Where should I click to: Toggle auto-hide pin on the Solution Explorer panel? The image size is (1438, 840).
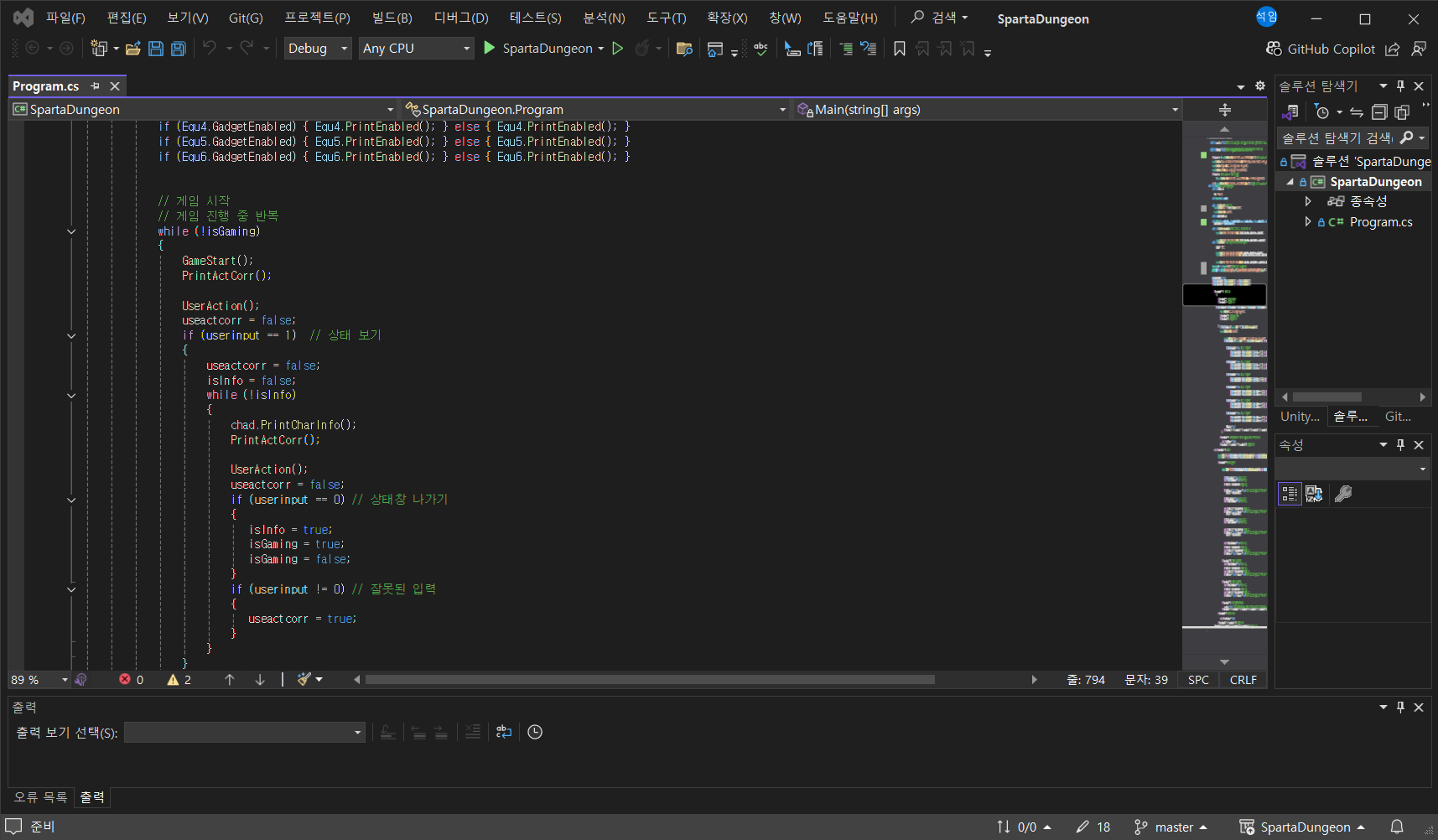click(x=1400, y=86)
